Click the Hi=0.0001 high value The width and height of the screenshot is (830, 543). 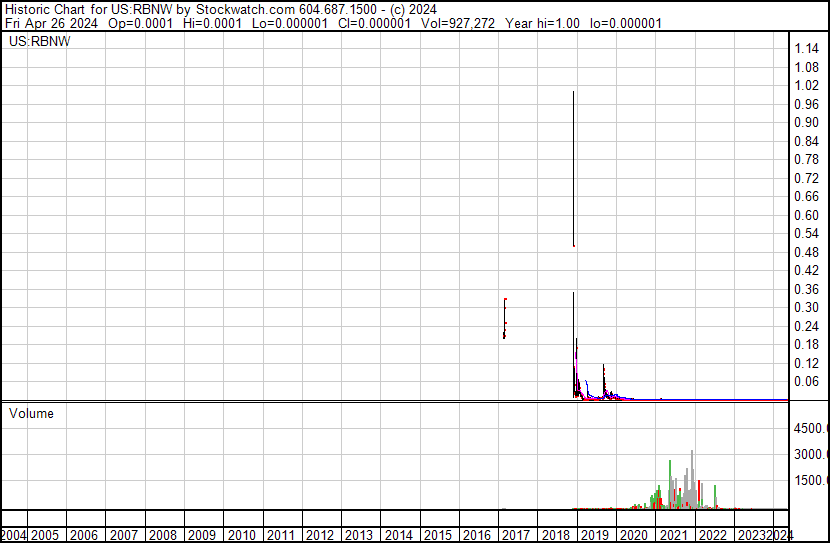click(x=212, y=23)
